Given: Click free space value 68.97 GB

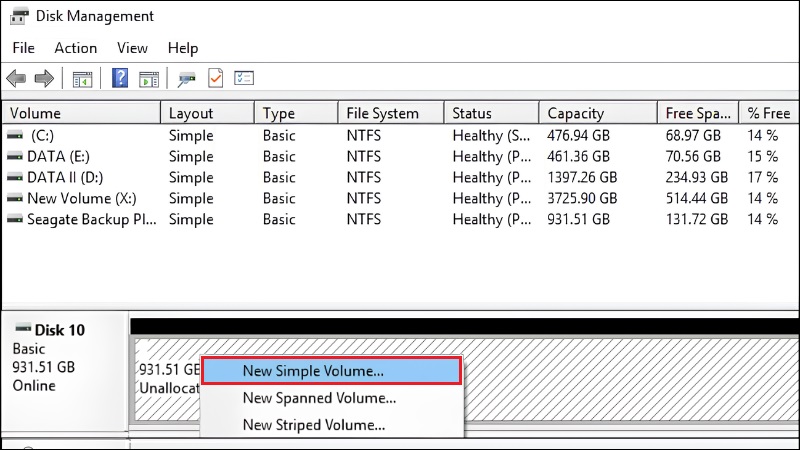Looking at the screenshot, I should click(693, 136).
